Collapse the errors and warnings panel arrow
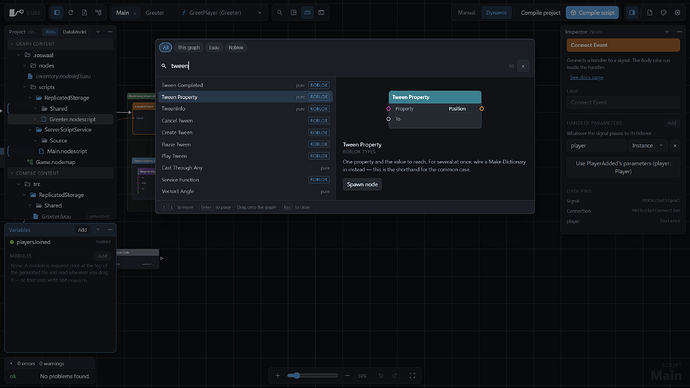 tap(11, 364)
